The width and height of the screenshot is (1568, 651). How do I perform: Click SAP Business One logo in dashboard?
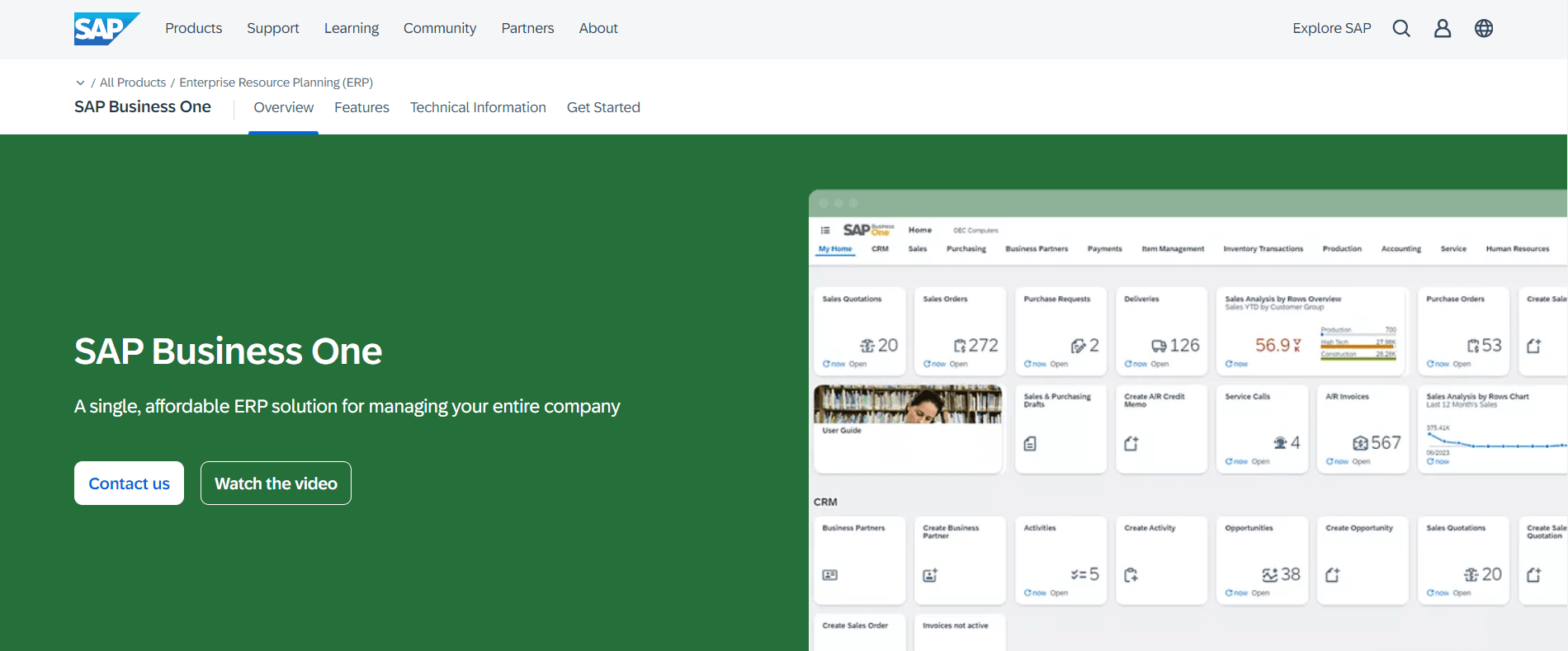pos(868,230)
